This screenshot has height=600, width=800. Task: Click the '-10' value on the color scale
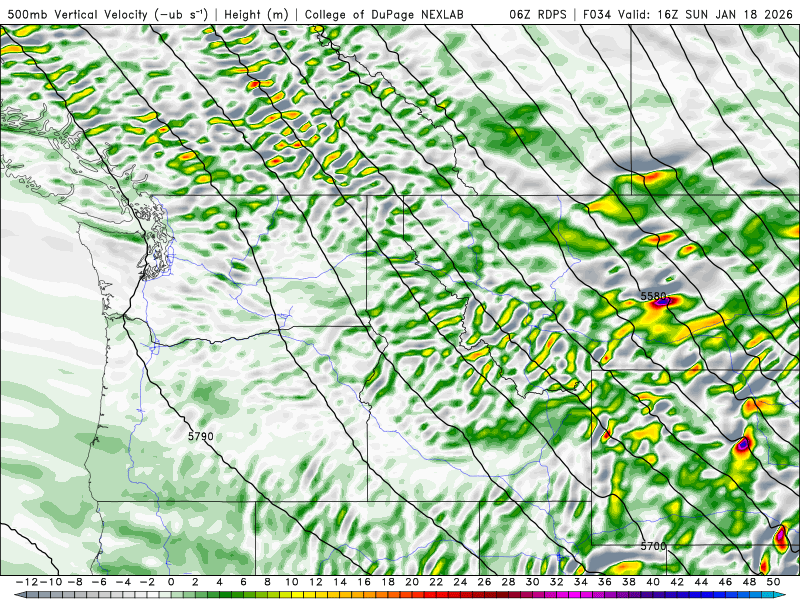[x=49, y=582]
